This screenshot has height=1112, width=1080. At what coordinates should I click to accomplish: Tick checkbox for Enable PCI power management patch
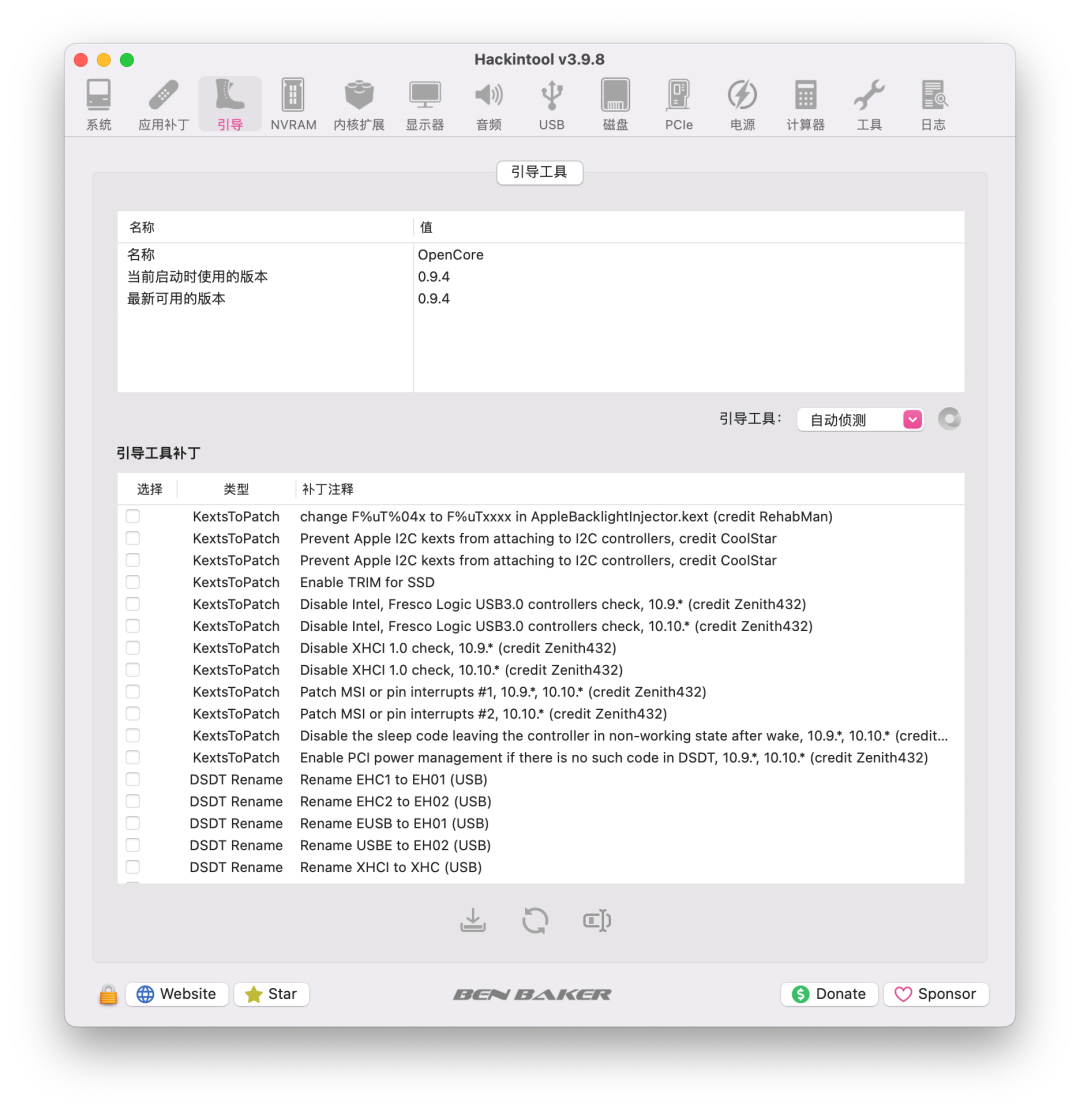pyautogui.click(x=133, y=757)
